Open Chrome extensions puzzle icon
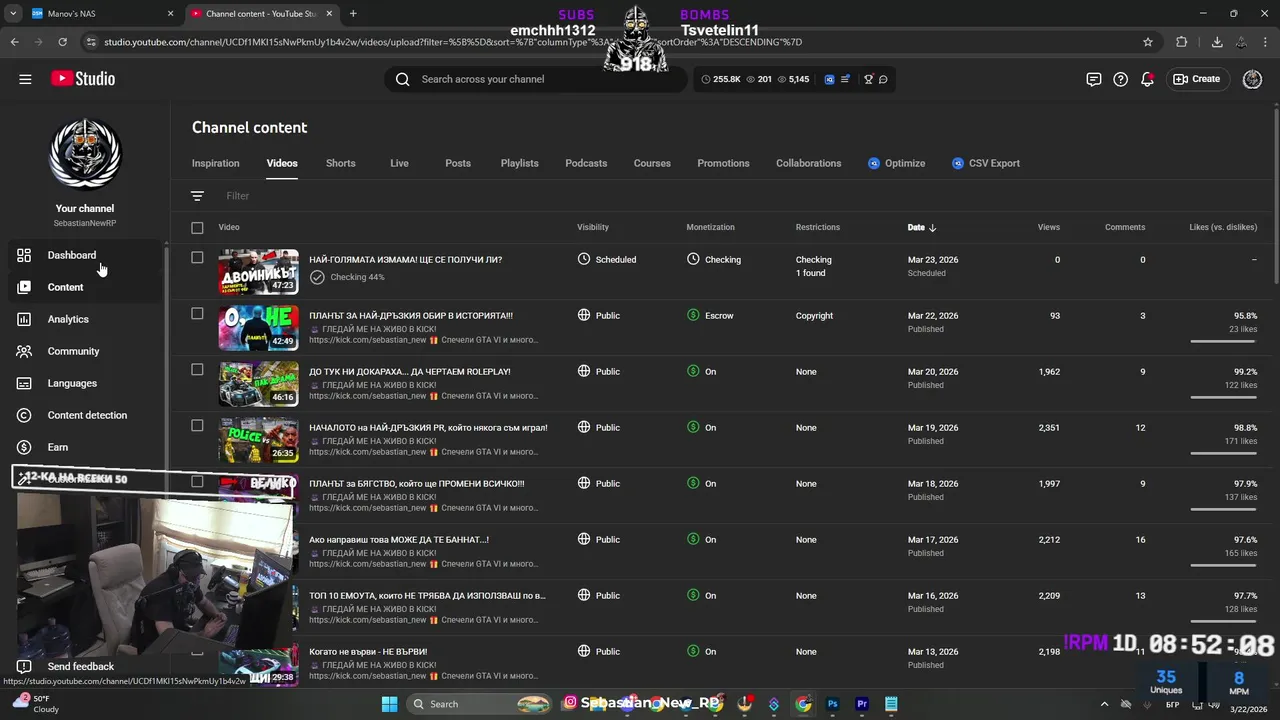This screenshot has width=1280, height=720. tap(1182, 42)
